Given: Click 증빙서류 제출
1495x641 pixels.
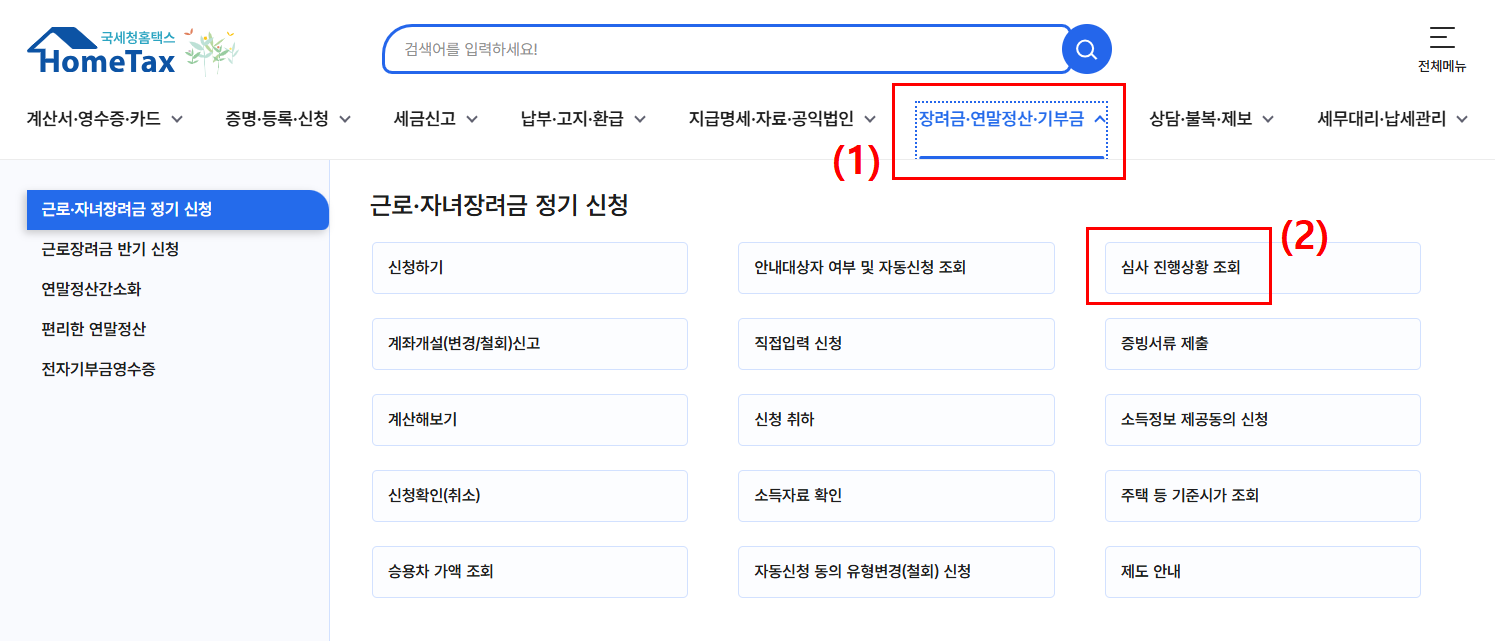Looking at the screenshot, I should click(1262, 343).
